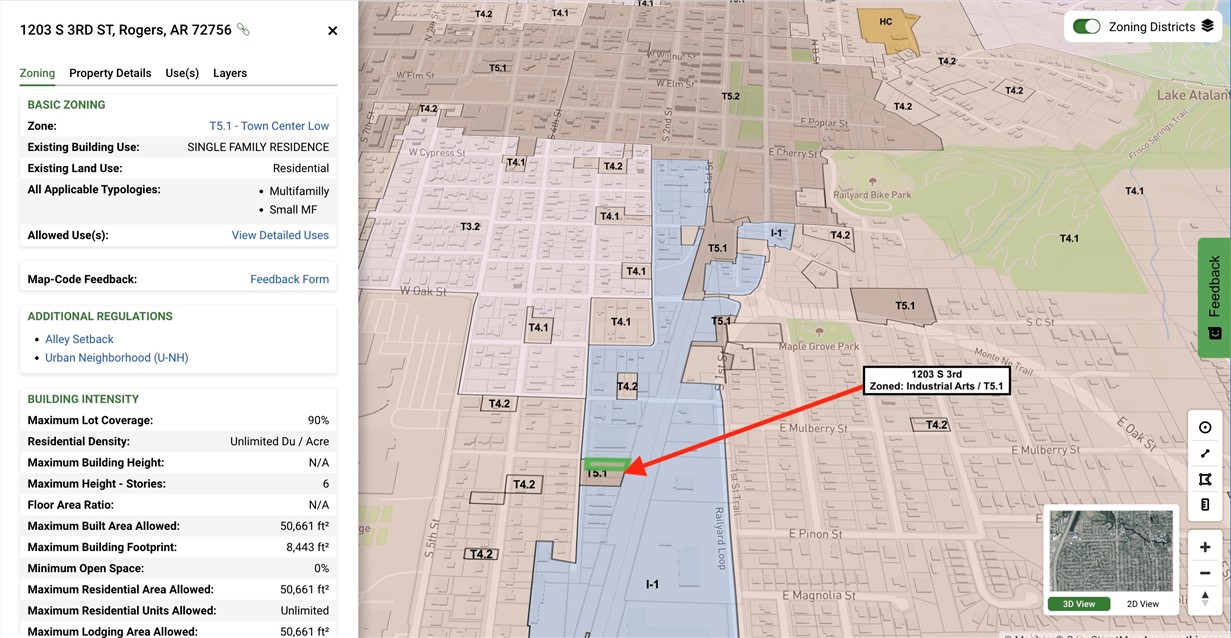The image size is (1231, 638).
Task: Switch to the Use(s) tab
Action: tap(182, 73)
